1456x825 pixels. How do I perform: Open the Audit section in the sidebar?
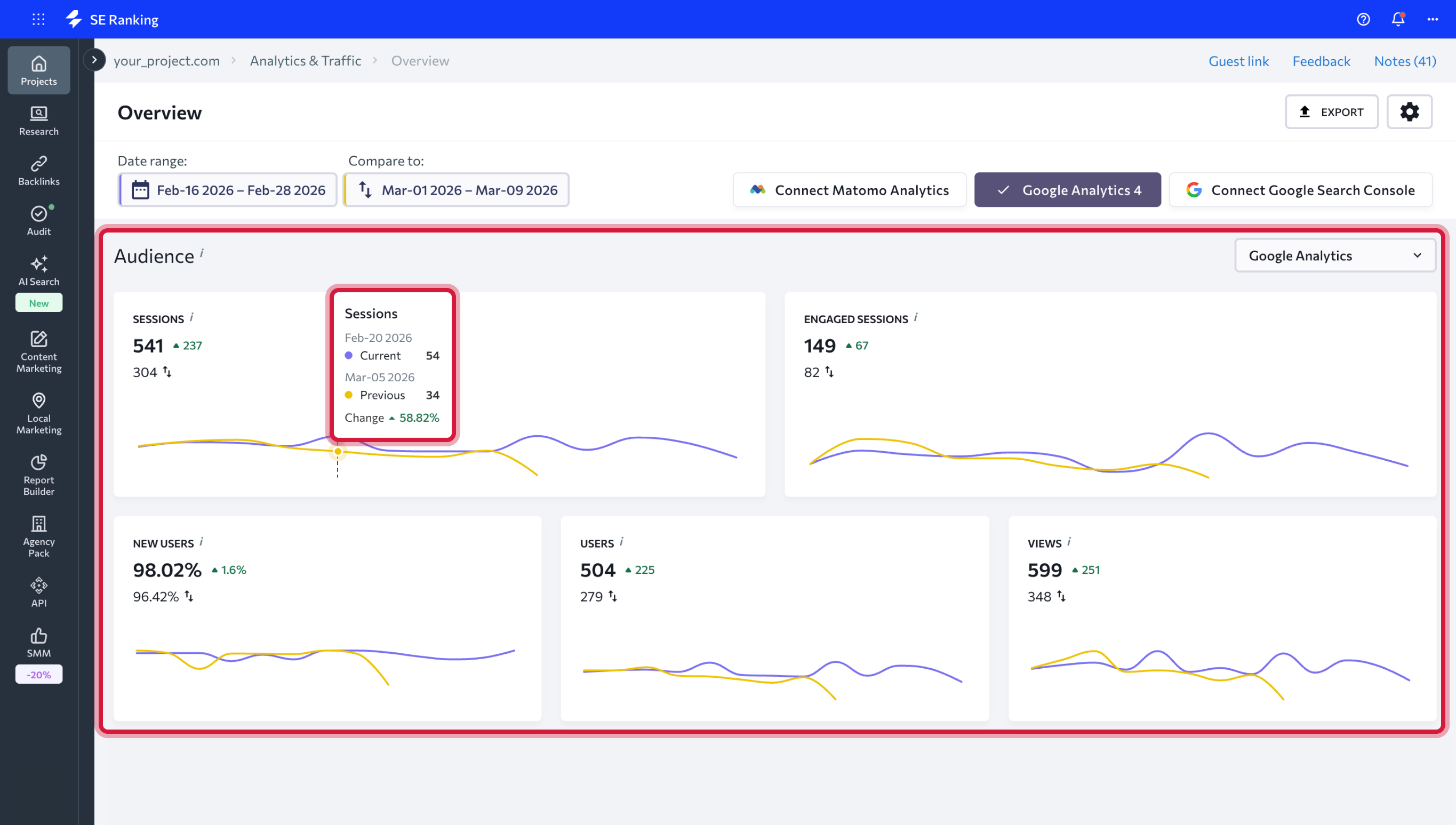38,220
